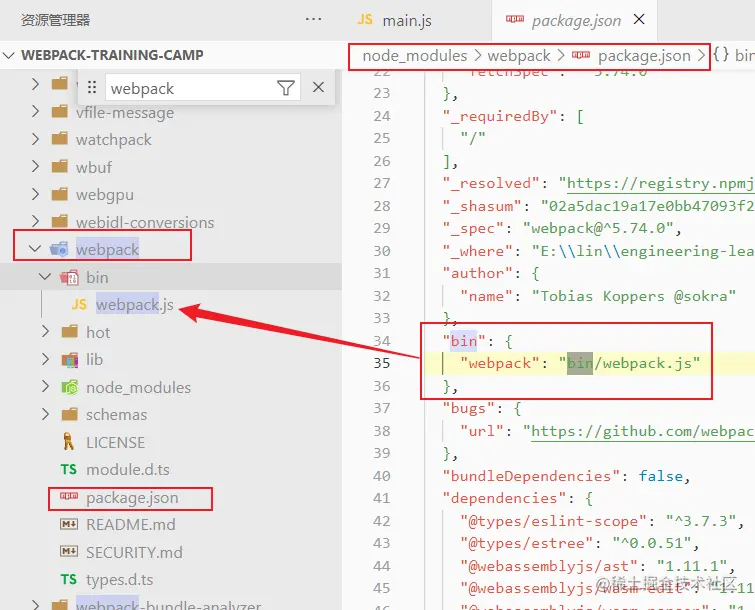Click line number 35 in the gutter
Image resolution: width=755 pixels, height=610 pixels.
(x=381, y=363)
